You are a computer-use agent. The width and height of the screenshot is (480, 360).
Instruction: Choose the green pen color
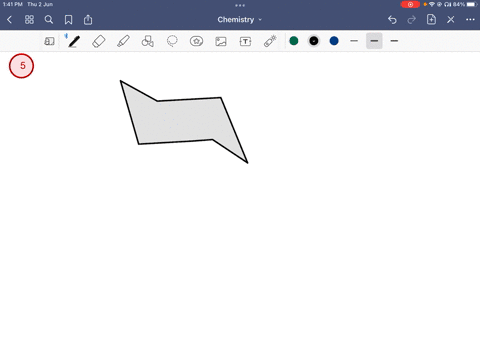point(294,41)
